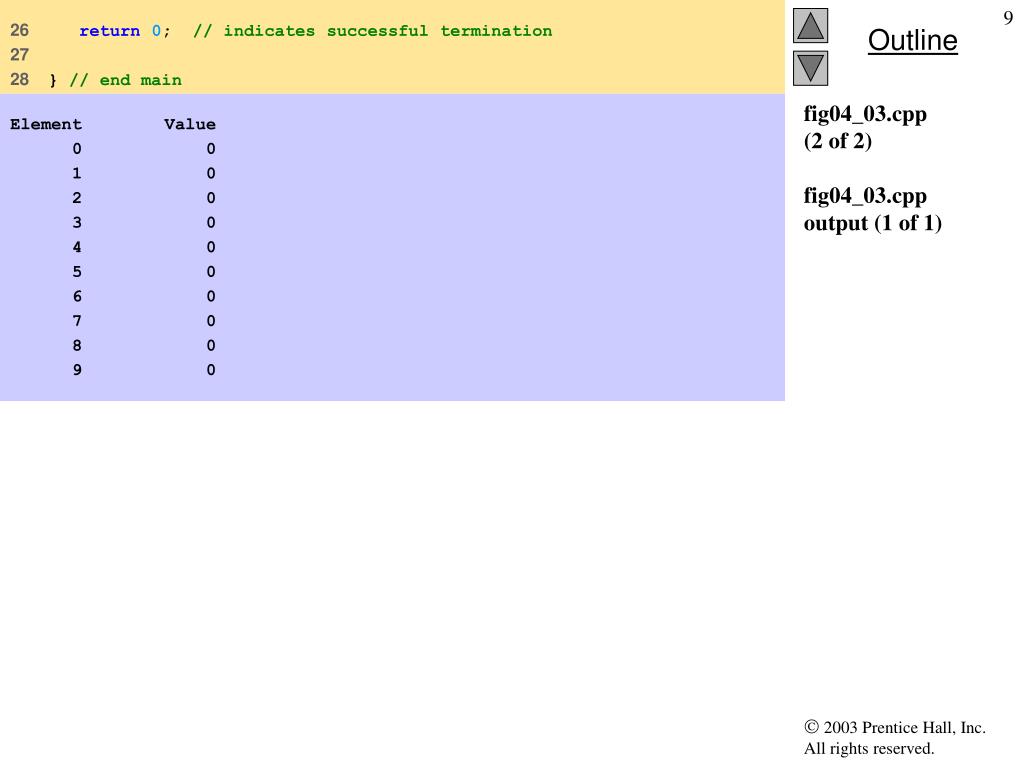Click the up arrow navigation icon
The width and height of the screenshot is (1024, 768).
click(x=810, y=25)
